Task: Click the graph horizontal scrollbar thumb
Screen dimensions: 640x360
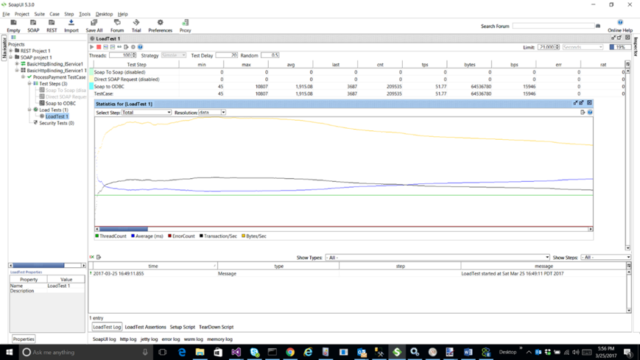Action: coord(124,229)
